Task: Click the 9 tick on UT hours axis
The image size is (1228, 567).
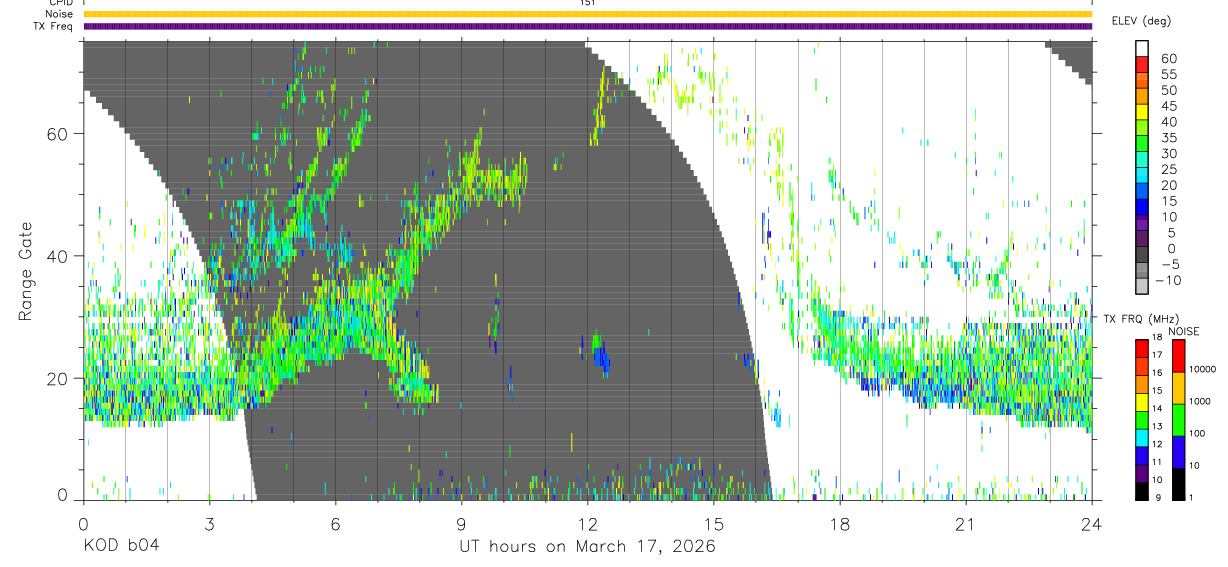Action: tap(461, 524)
